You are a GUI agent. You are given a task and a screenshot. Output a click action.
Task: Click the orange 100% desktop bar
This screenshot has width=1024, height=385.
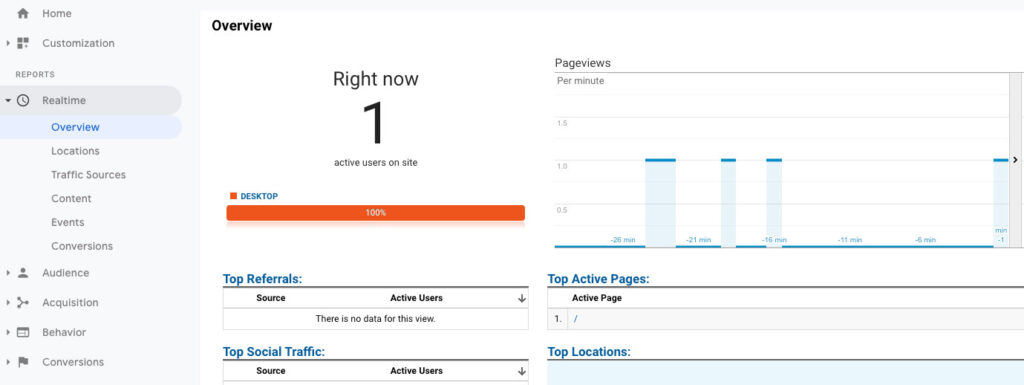376,213
